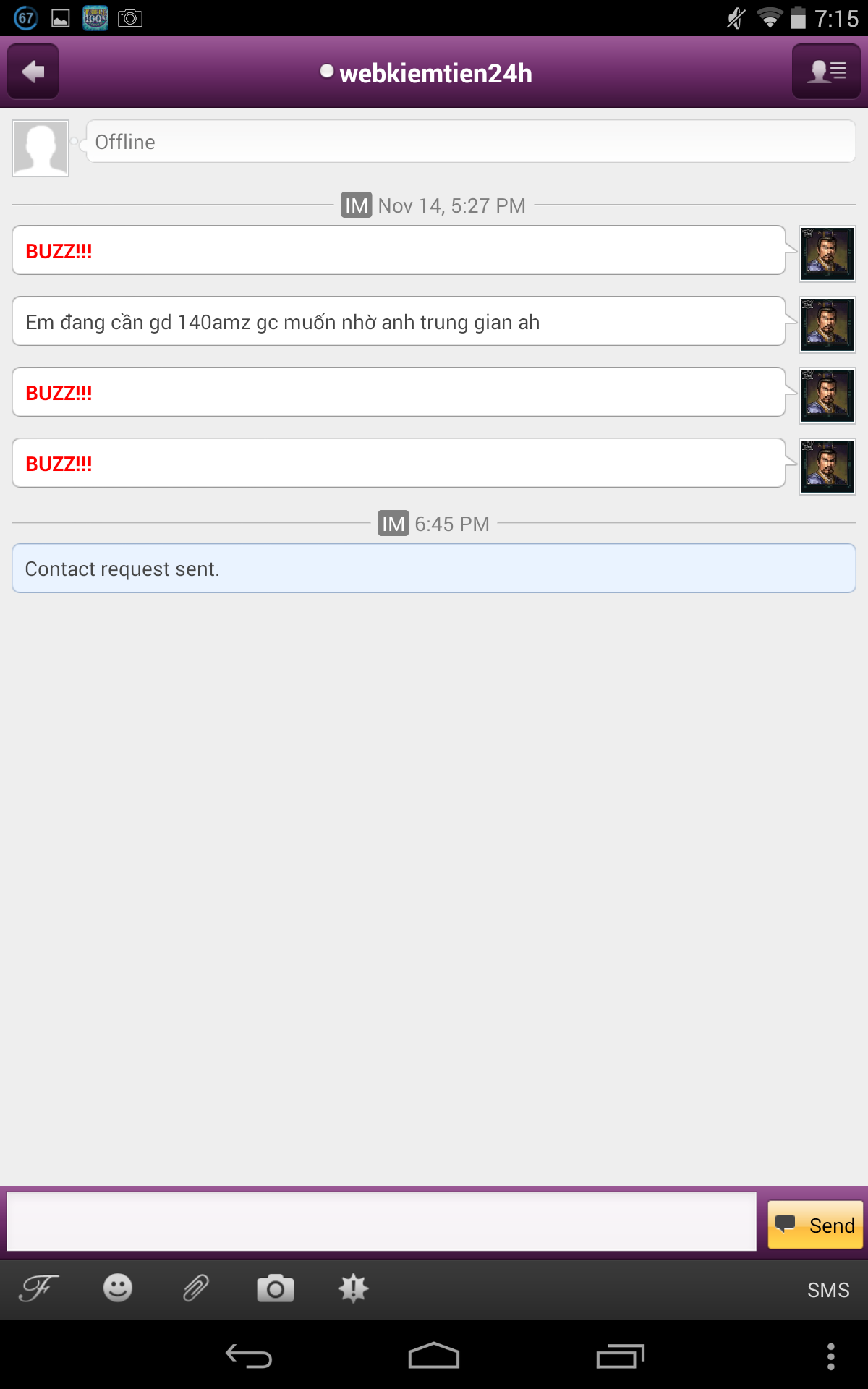
Task: Tap the 'Contact request sent.' notice
Action: point(434,569)
